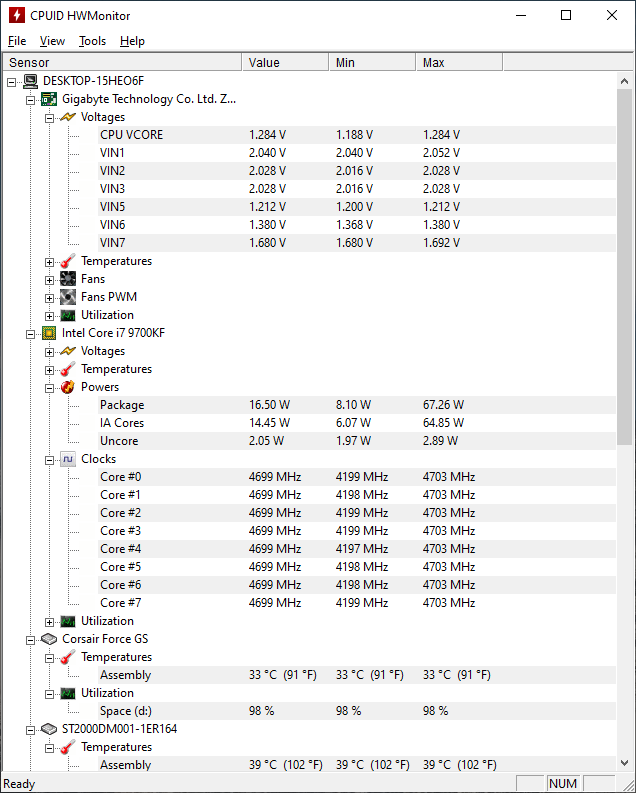The image size is (636, 793).
Task: Click the Clocks waveform icon
Action: coord(68,459)
